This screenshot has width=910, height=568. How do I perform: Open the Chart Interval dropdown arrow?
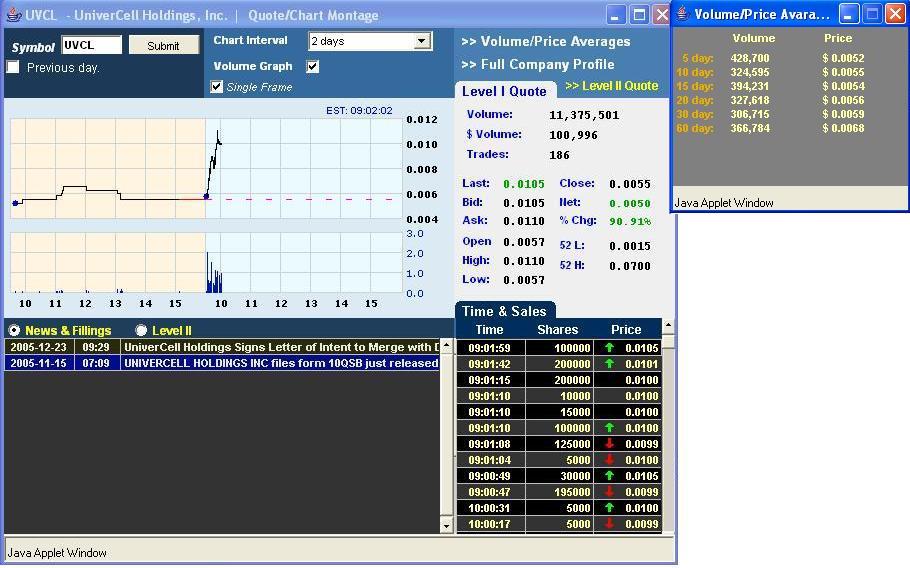point(422,41)
